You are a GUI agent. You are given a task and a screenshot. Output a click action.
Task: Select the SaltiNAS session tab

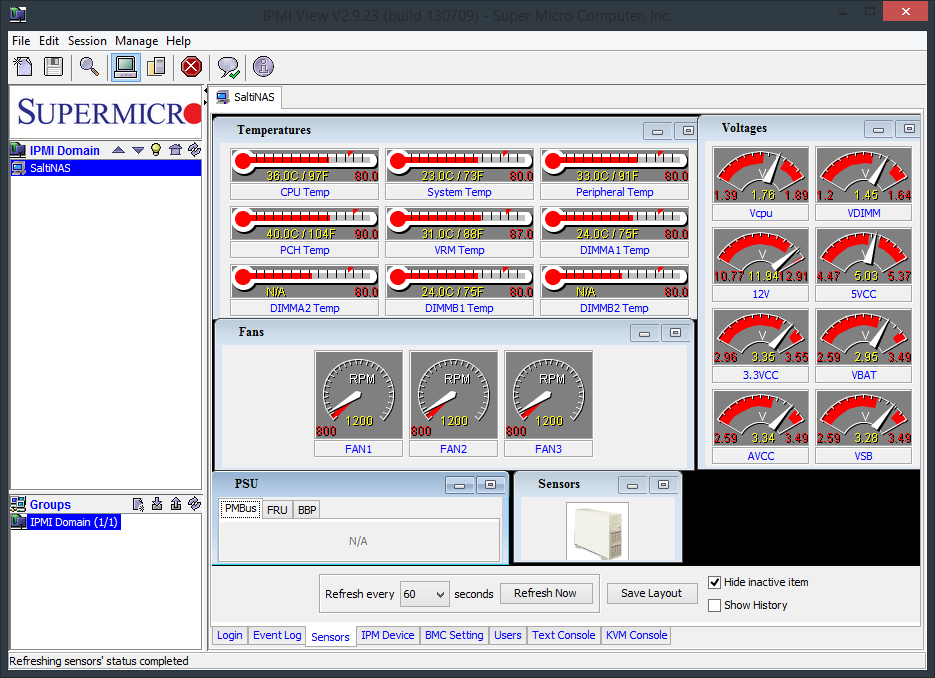coord(246,97)
